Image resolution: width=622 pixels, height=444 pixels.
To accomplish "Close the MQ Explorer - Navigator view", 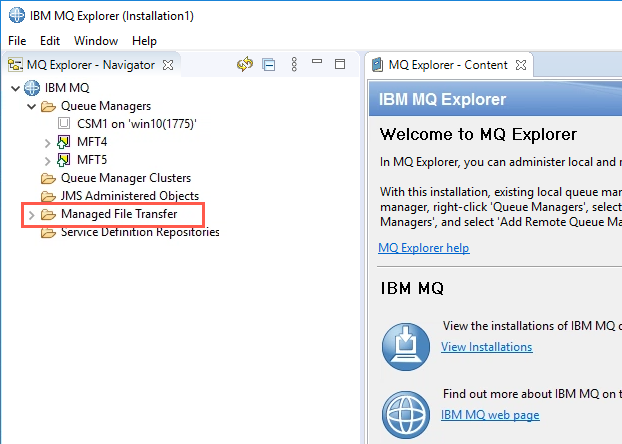I will (x=168, y=65).
